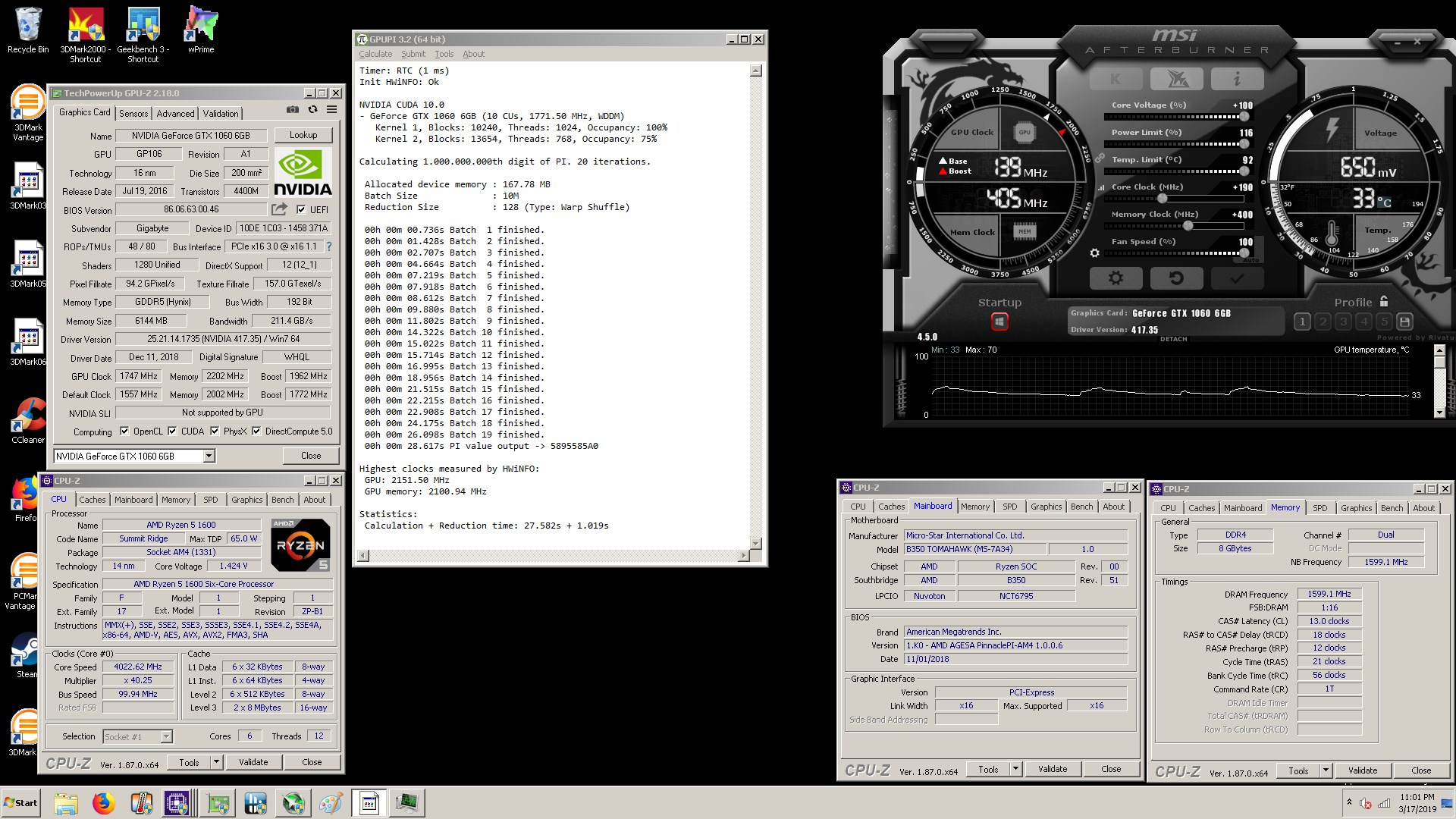Open GPUPI Submit menu
This screenshot has width=1456, height=819.
click(x=413, y=54)
